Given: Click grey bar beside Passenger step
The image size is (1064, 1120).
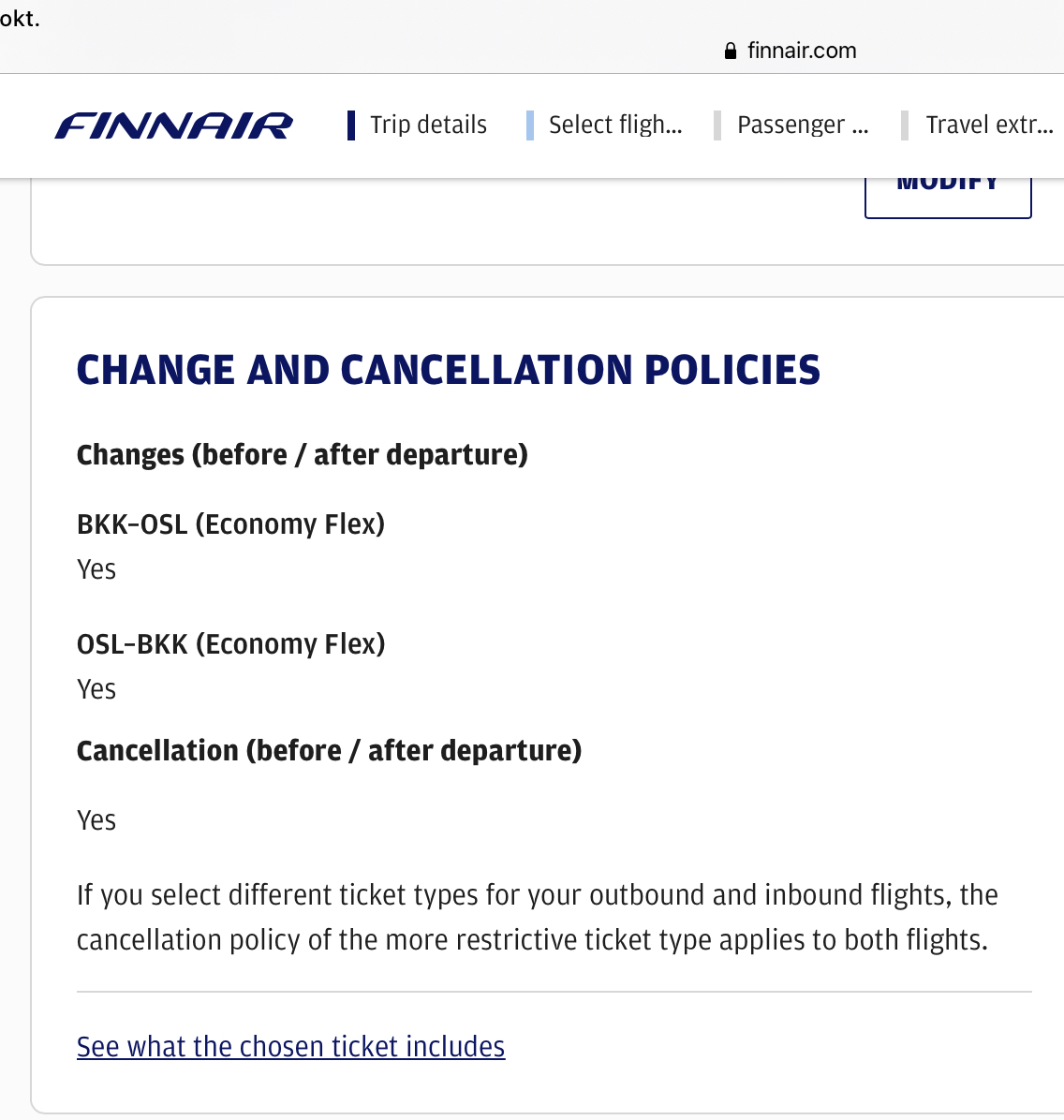Looking at the screenshot, I should coord(717,125).
